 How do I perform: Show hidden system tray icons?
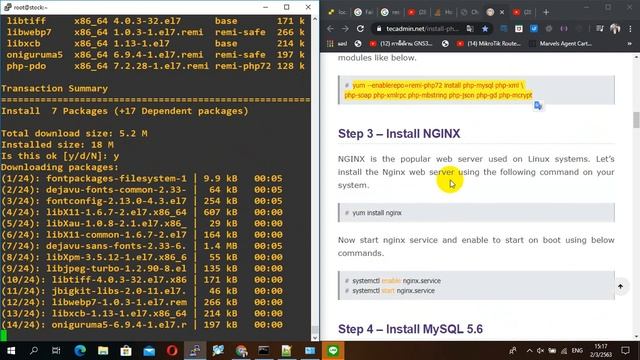click(x=529, y=351)
